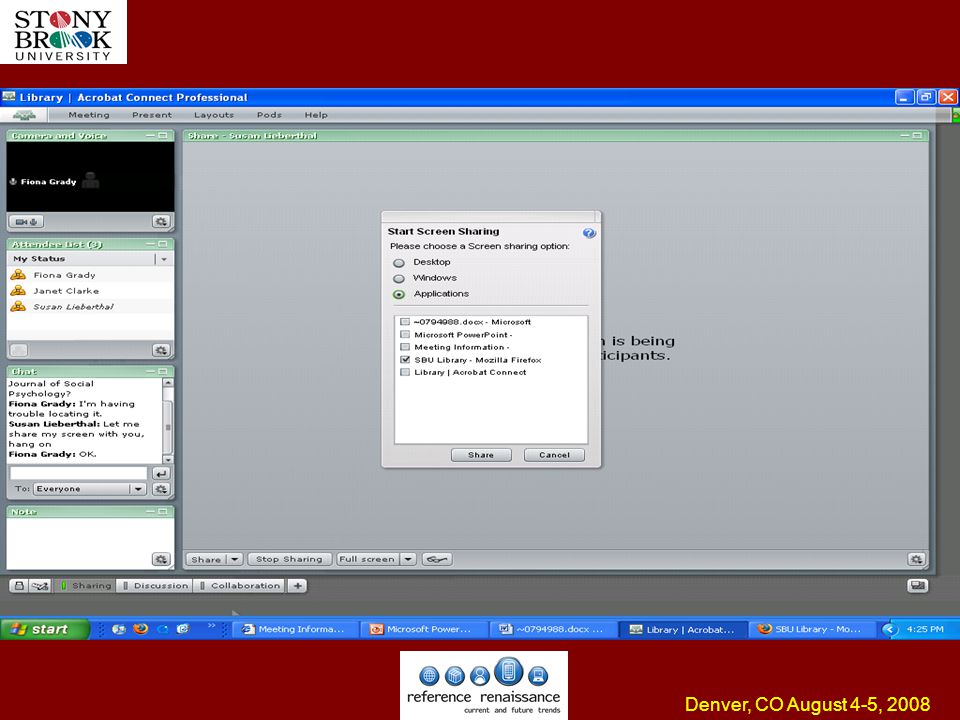The height and width of the screenshot is (720, 960).
Task: Open the Camera and Voice pod options gear
Action: coord(161,222)
